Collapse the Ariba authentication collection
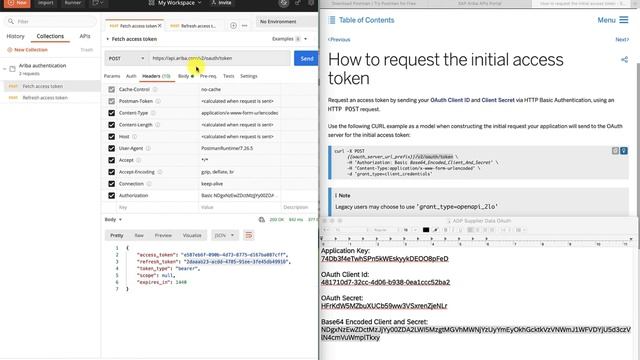This screenshot has height=360, width=640. pyautogui.click(x=4, y=69)
